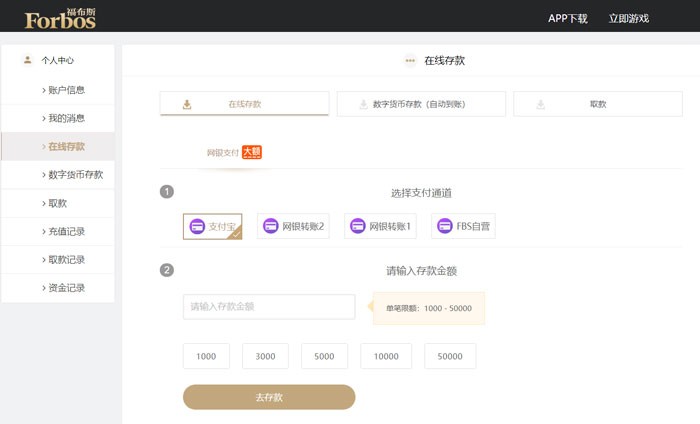Select the 网银转账1 payment channel
The width and height of the screenshot is (700, 424).
pos(380,226)
